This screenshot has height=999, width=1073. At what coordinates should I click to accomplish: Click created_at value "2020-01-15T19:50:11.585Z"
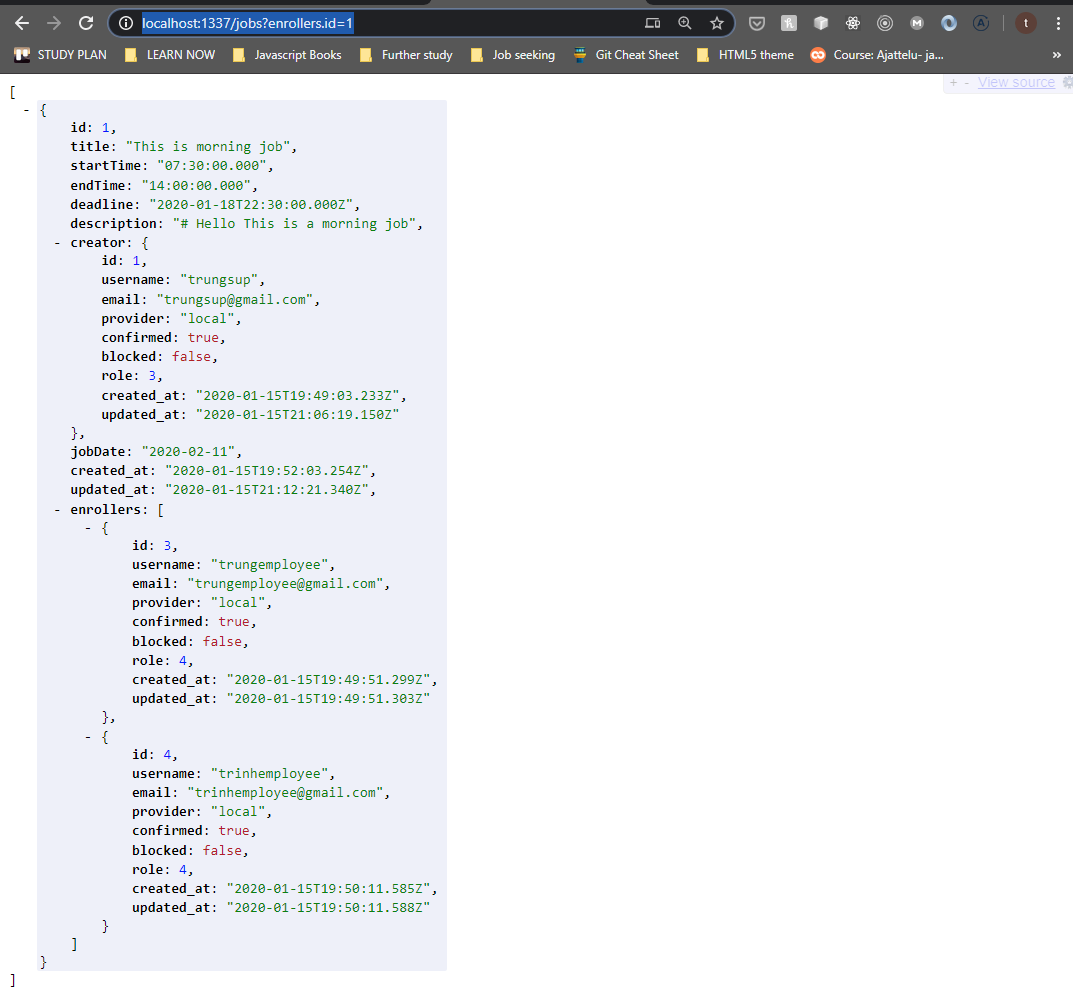(328, 889)
